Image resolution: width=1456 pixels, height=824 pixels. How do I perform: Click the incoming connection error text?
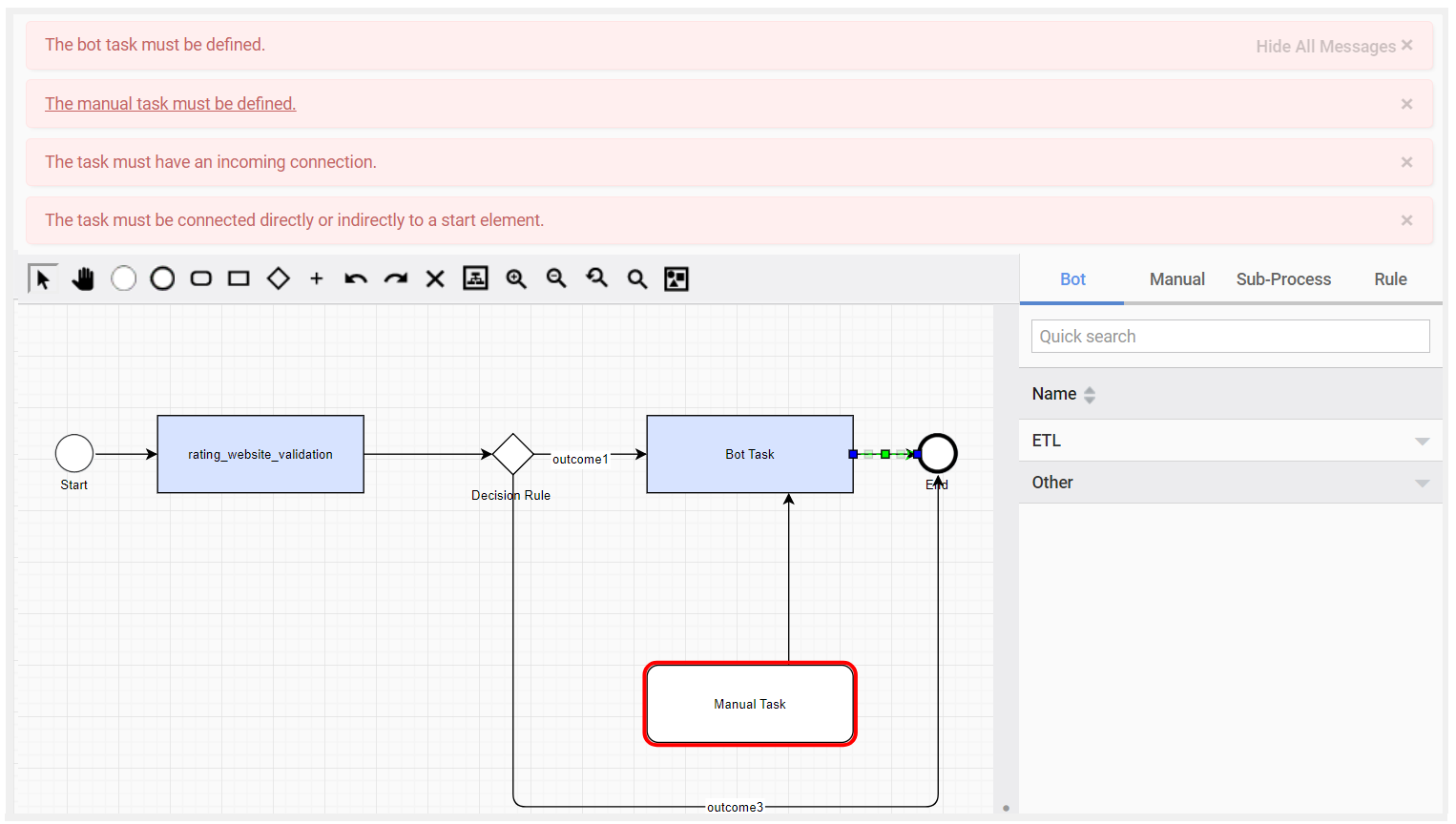(210, 162)
